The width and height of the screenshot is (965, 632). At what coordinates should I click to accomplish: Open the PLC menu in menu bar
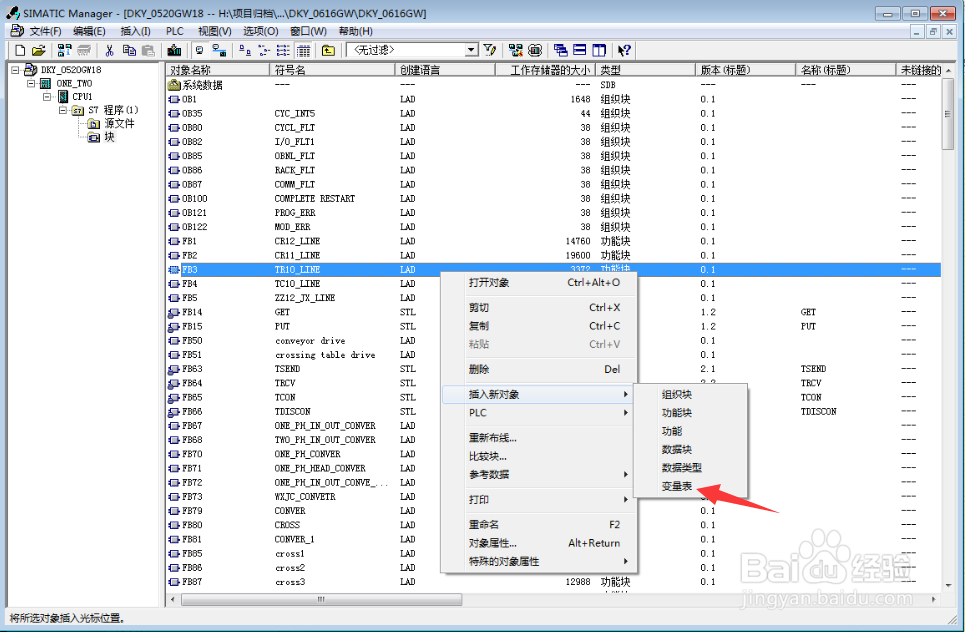pos(175,31)
